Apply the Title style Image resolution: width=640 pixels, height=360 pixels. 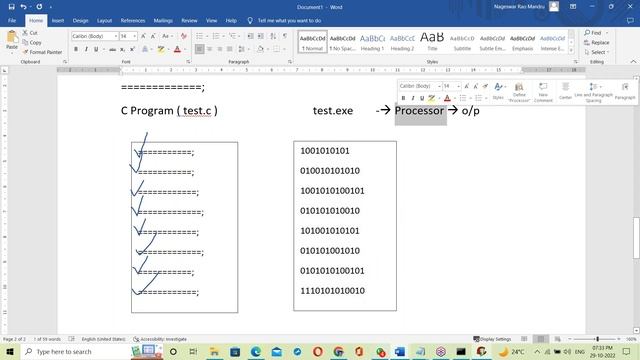pyautogui.click(x=432, y=42)
